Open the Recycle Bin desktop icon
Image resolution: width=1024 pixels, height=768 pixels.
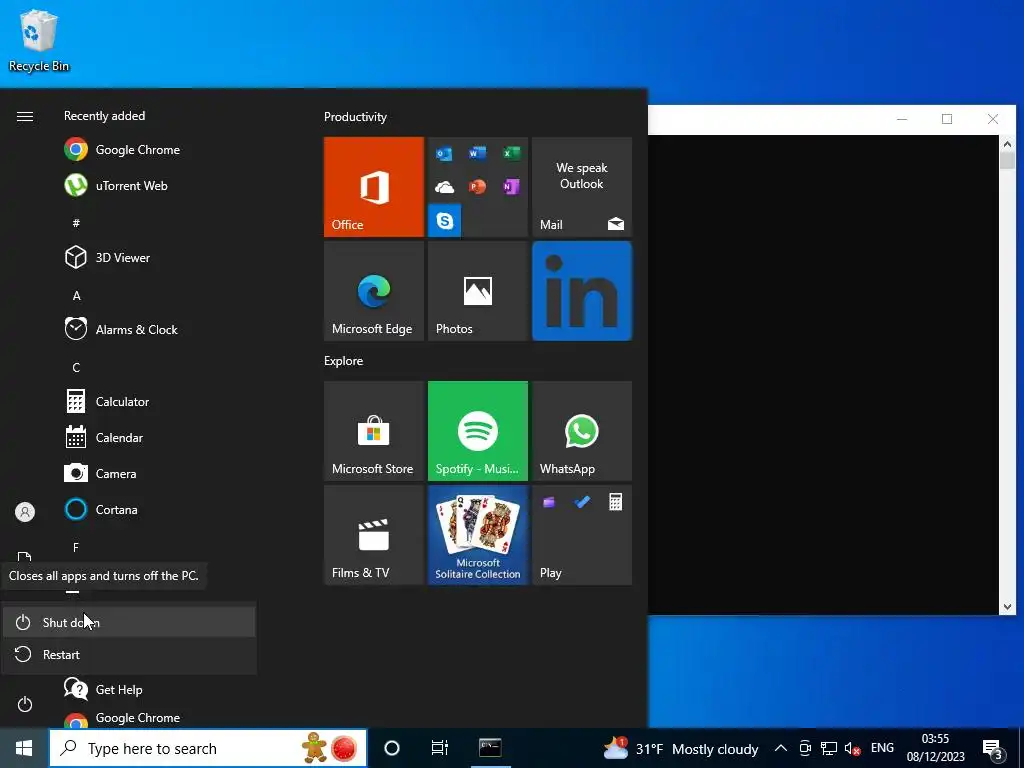39,40
